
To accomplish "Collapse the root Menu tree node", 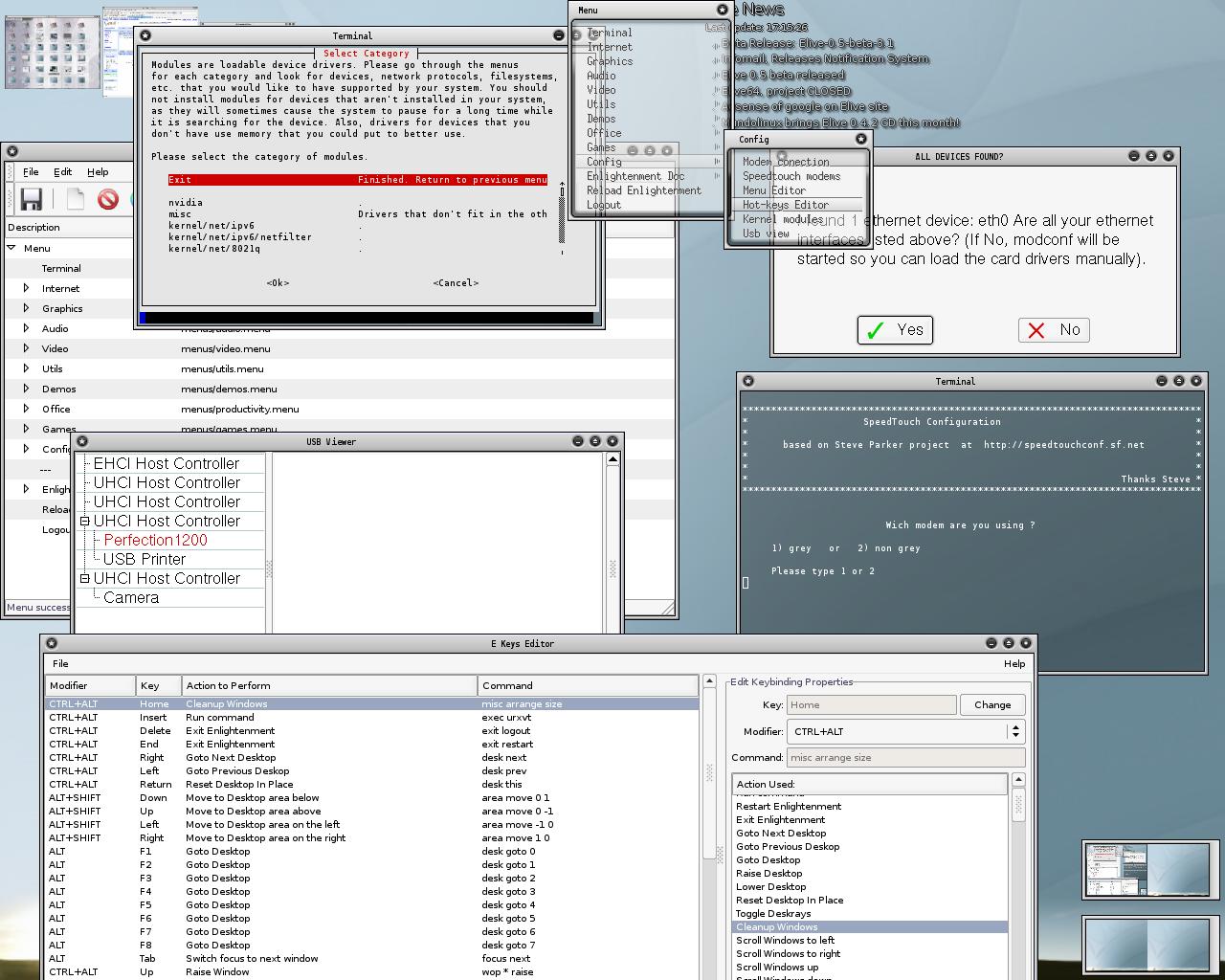I will coord(12,248).
